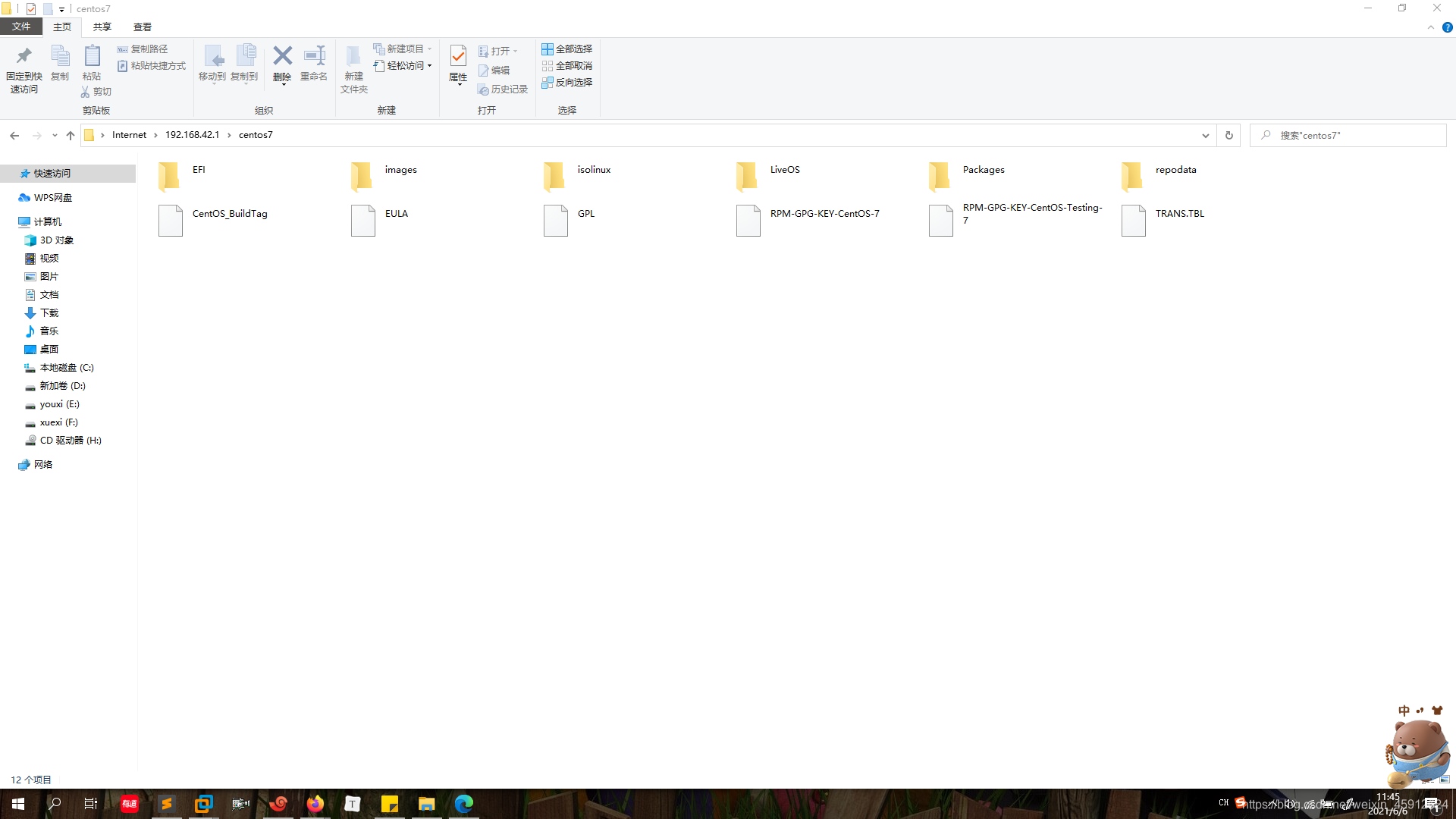Viewport: 1456px width, 819px height.
Task: Click the New folder icon
Action: click(353, 55)
